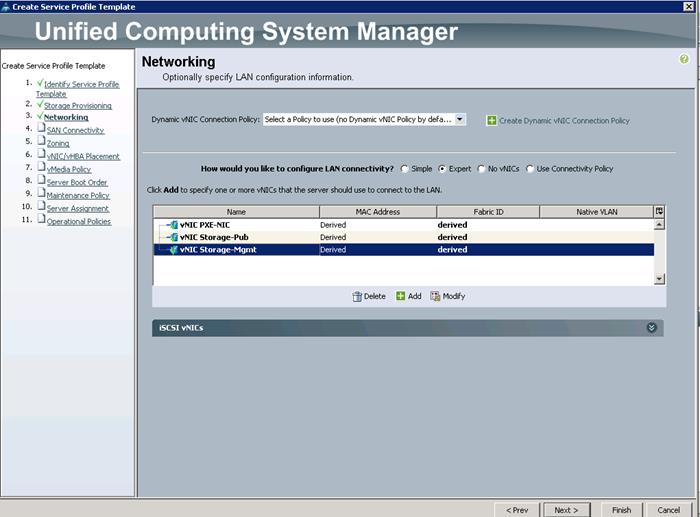Click the green plus Add icon
Viewport: 700px width, 517px height.
pos(400,296)
